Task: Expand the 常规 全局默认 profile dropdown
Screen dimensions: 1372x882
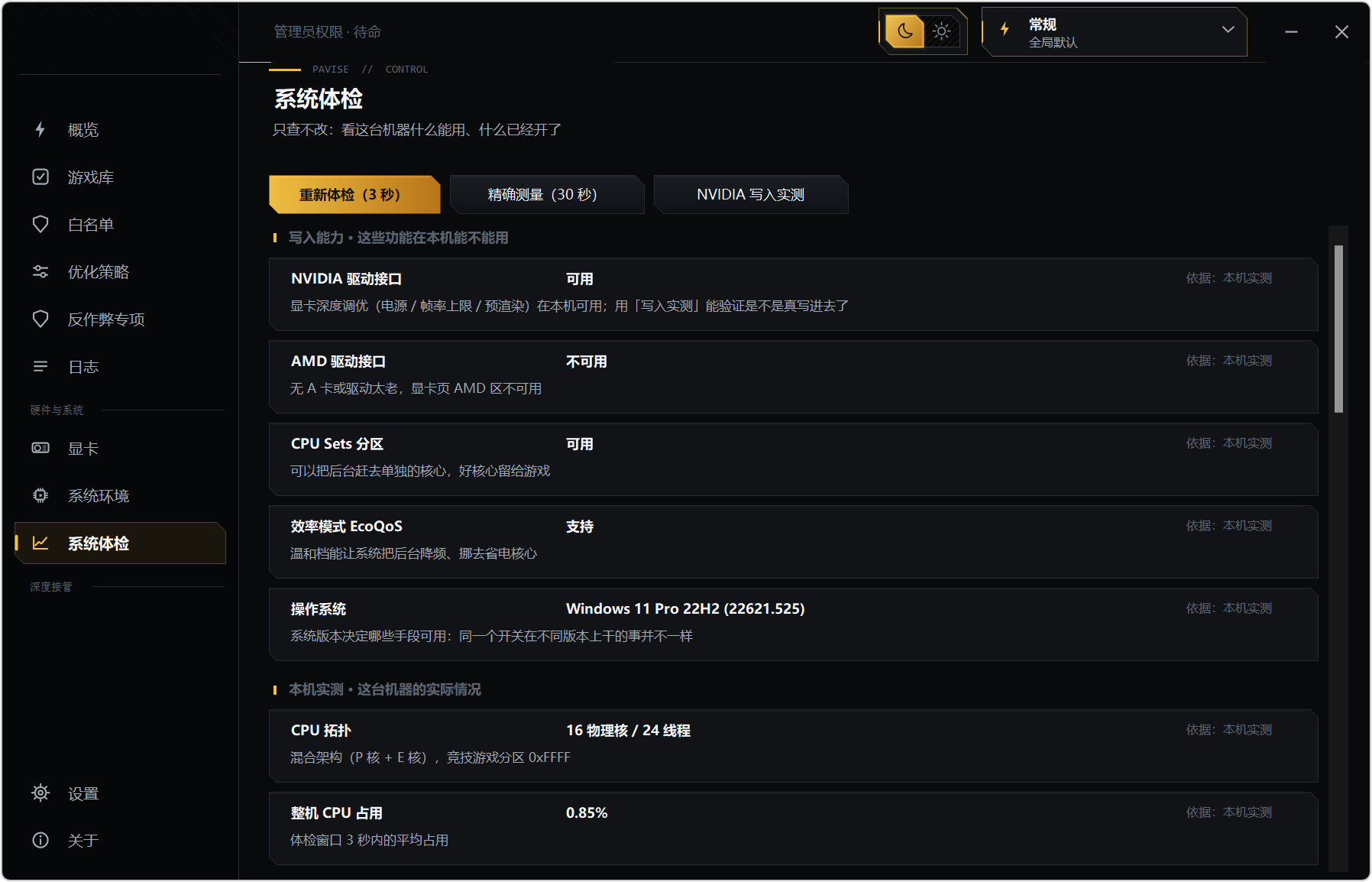Action: click(1115, 32)
